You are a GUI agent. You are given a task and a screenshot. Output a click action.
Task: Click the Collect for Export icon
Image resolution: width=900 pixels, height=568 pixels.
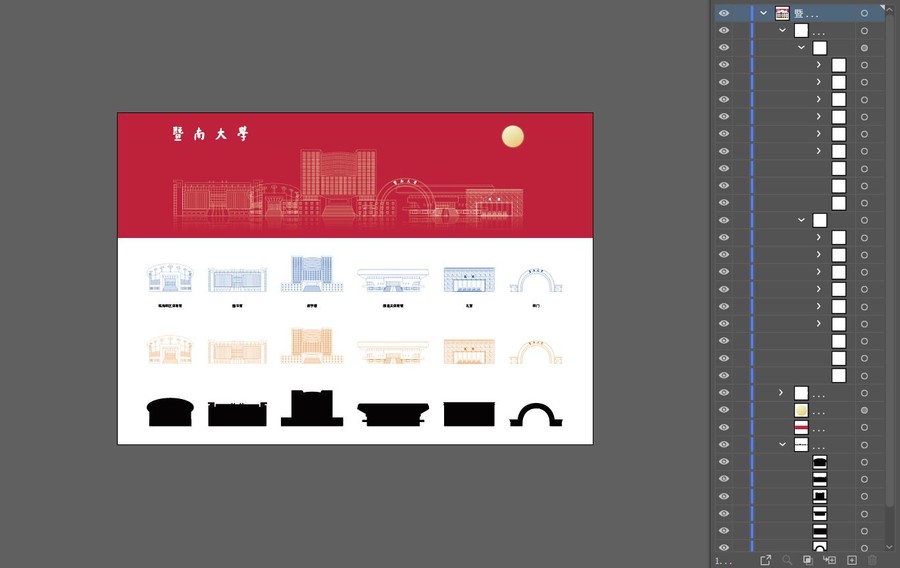[x=765, y=560]
